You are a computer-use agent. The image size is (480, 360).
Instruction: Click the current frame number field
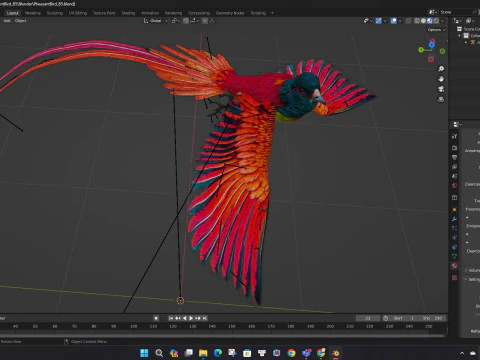pyautogui.click(x=368, y=318)
